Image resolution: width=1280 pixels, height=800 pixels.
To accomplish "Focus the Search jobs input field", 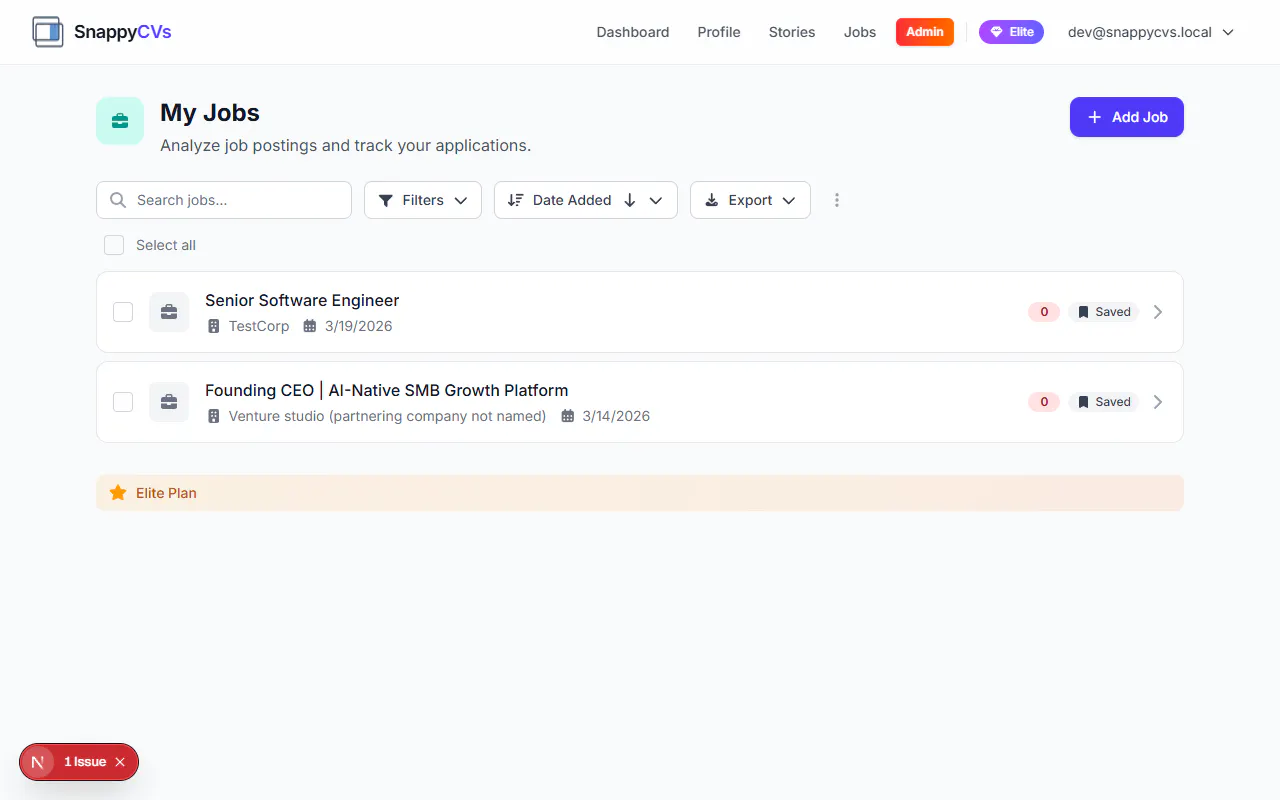I will click(x=224, y=200).
